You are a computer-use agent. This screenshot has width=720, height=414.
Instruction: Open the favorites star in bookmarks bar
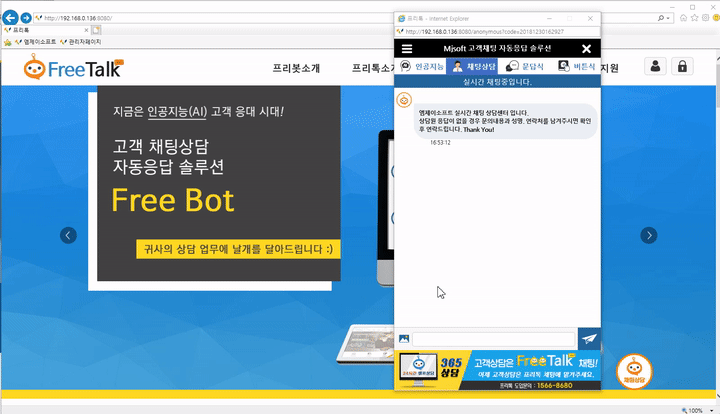7,42
